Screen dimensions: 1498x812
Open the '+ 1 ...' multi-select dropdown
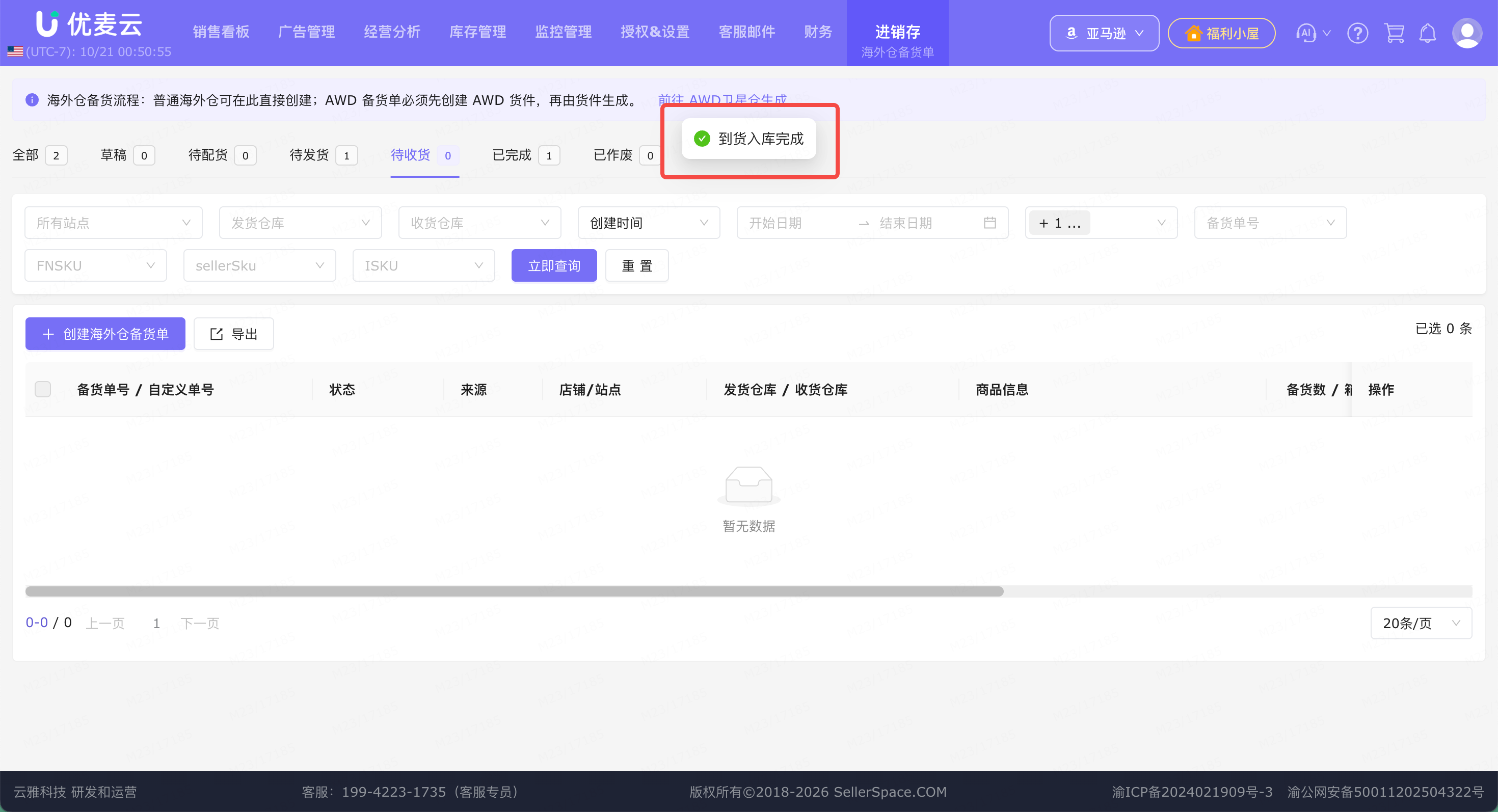1102,223
